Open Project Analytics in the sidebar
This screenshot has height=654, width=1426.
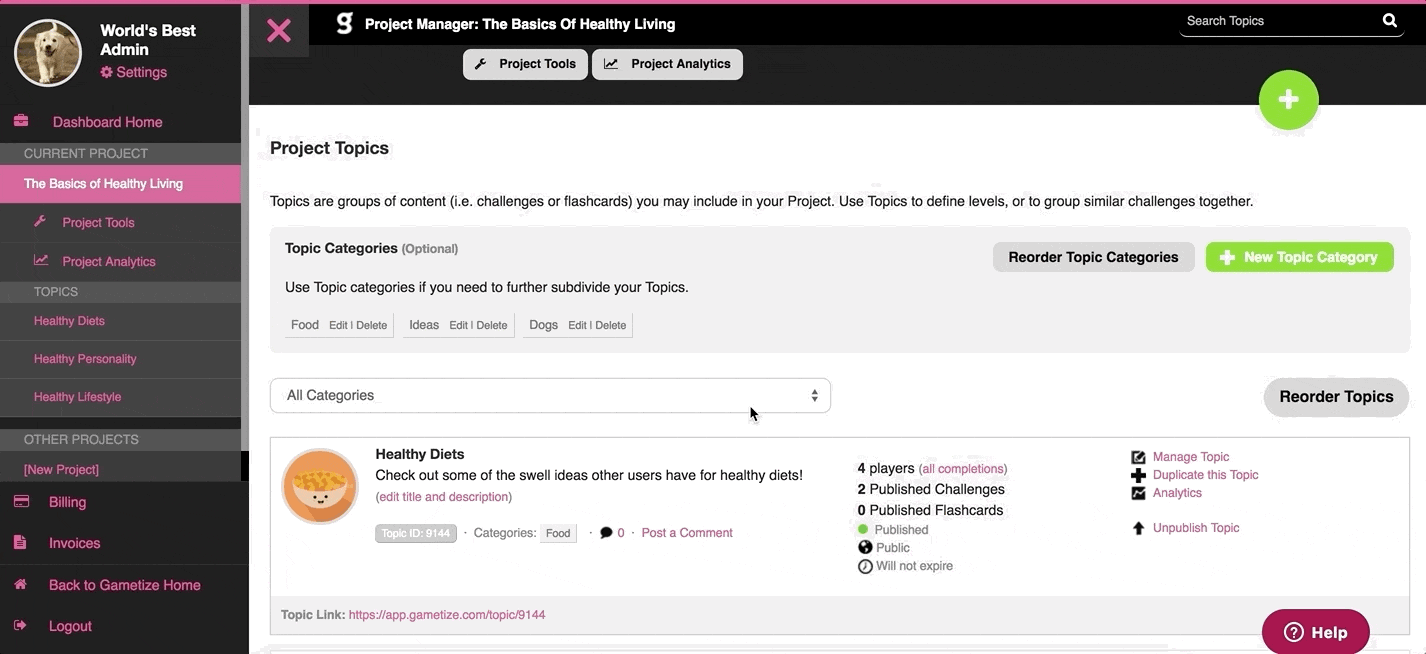[x=109, y=261]
